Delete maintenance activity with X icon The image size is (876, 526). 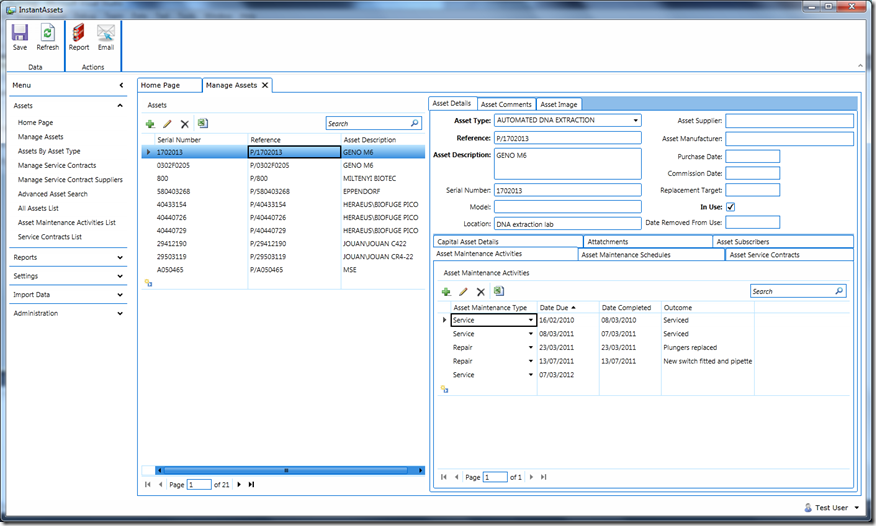[x=480, y=291]
